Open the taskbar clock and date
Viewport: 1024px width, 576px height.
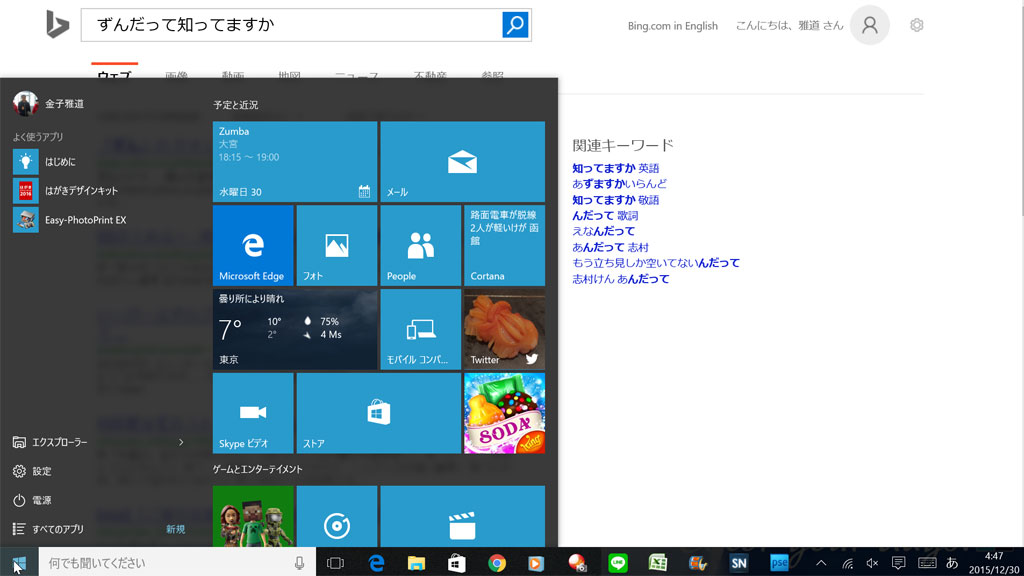[x=994, y=563]
